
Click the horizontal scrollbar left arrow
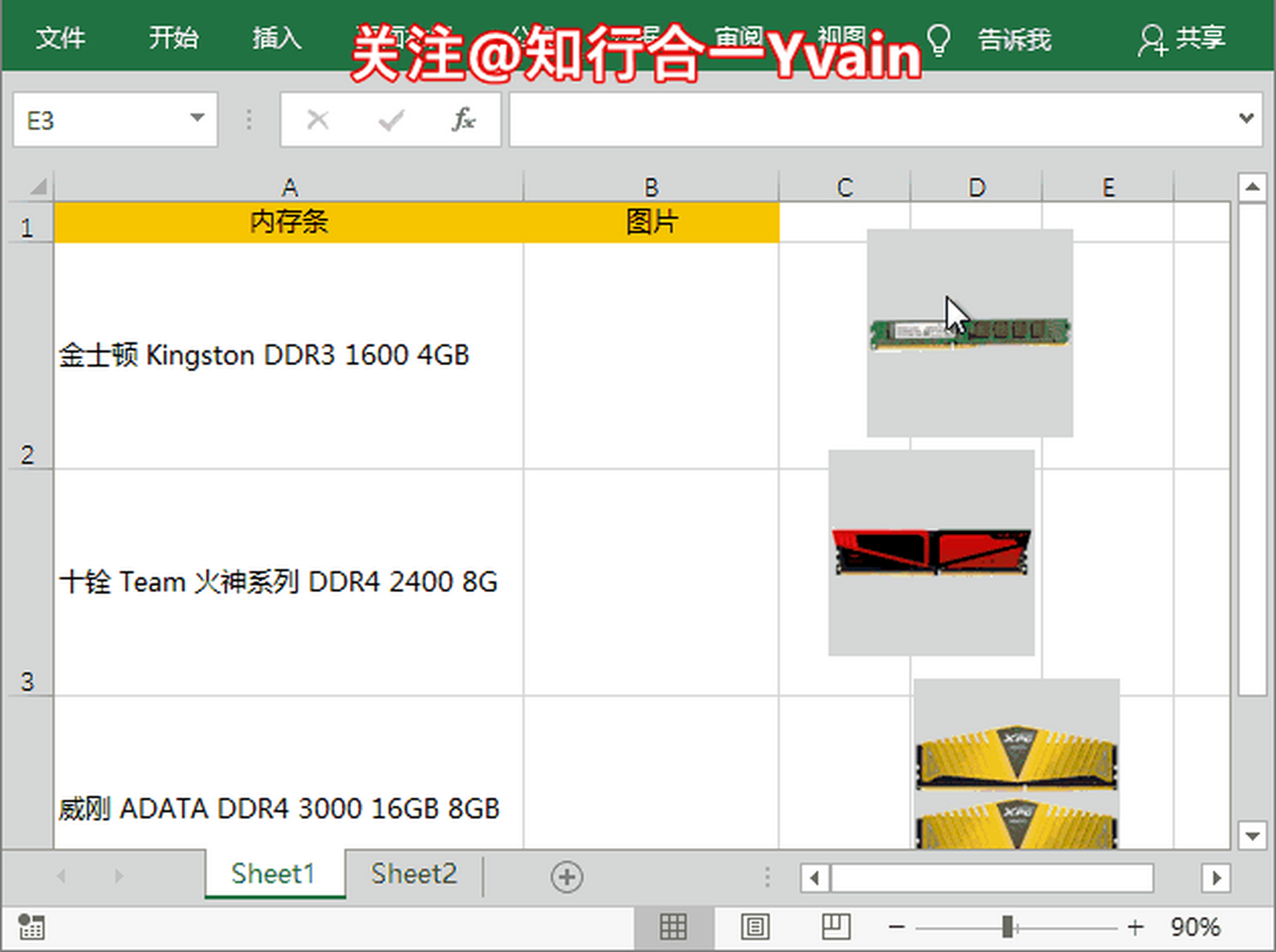815,878
